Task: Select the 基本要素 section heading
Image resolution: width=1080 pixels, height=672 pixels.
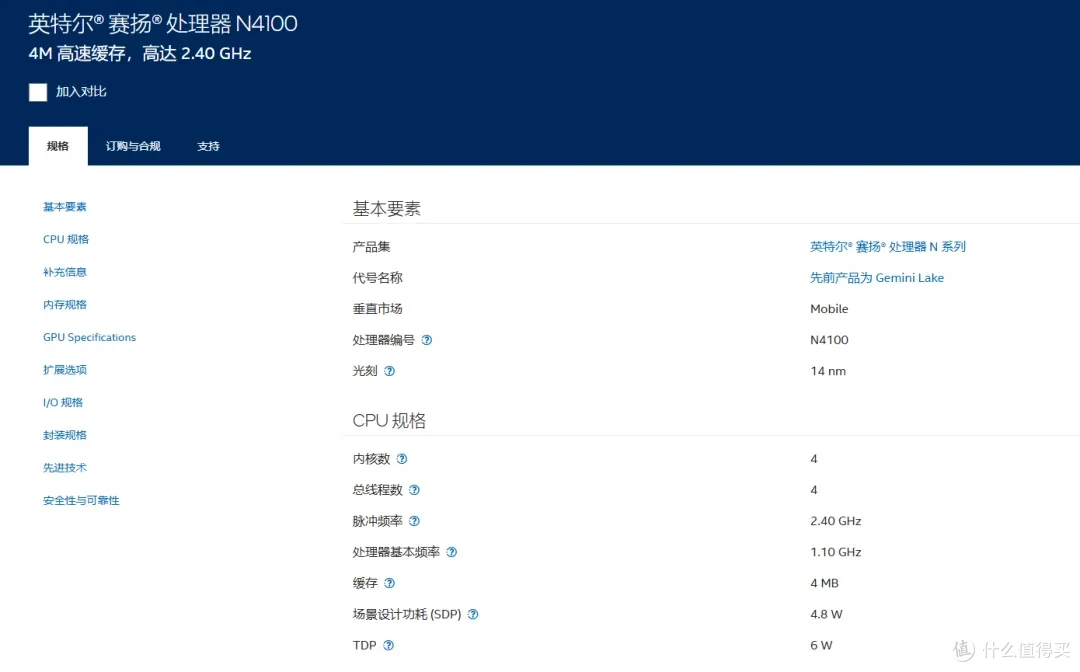Action: point(386,209)
